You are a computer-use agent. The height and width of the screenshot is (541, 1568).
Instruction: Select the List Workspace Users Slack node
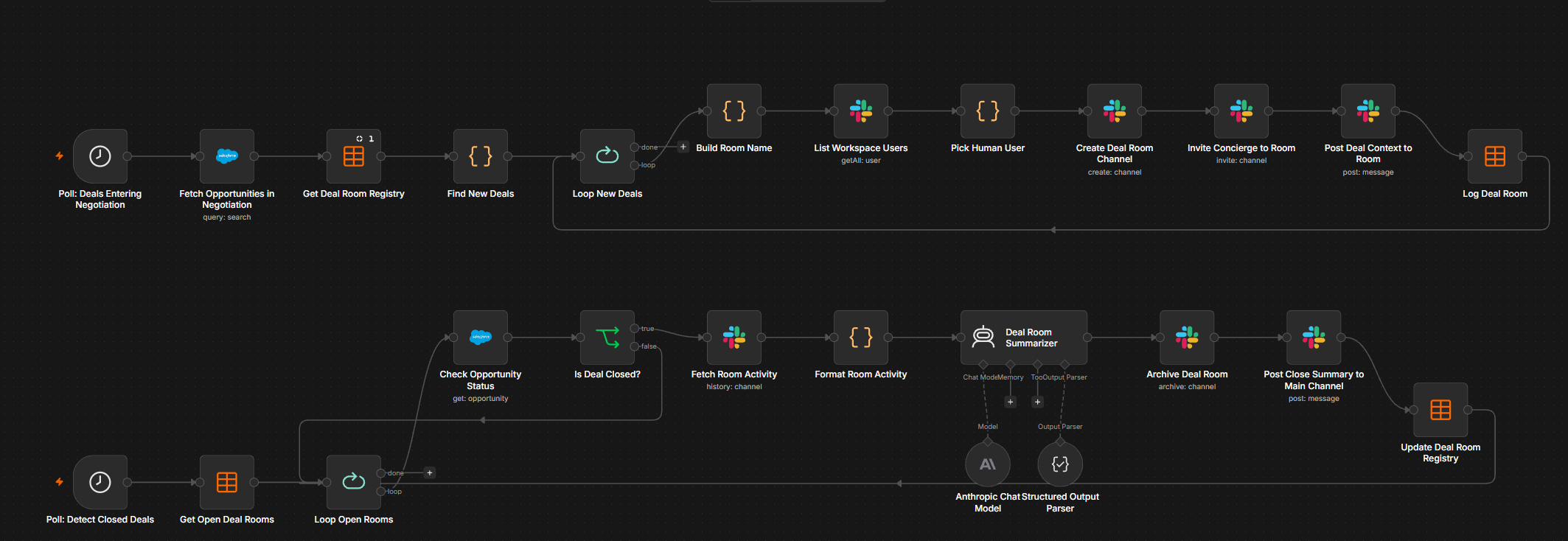(x=861, y=111)
